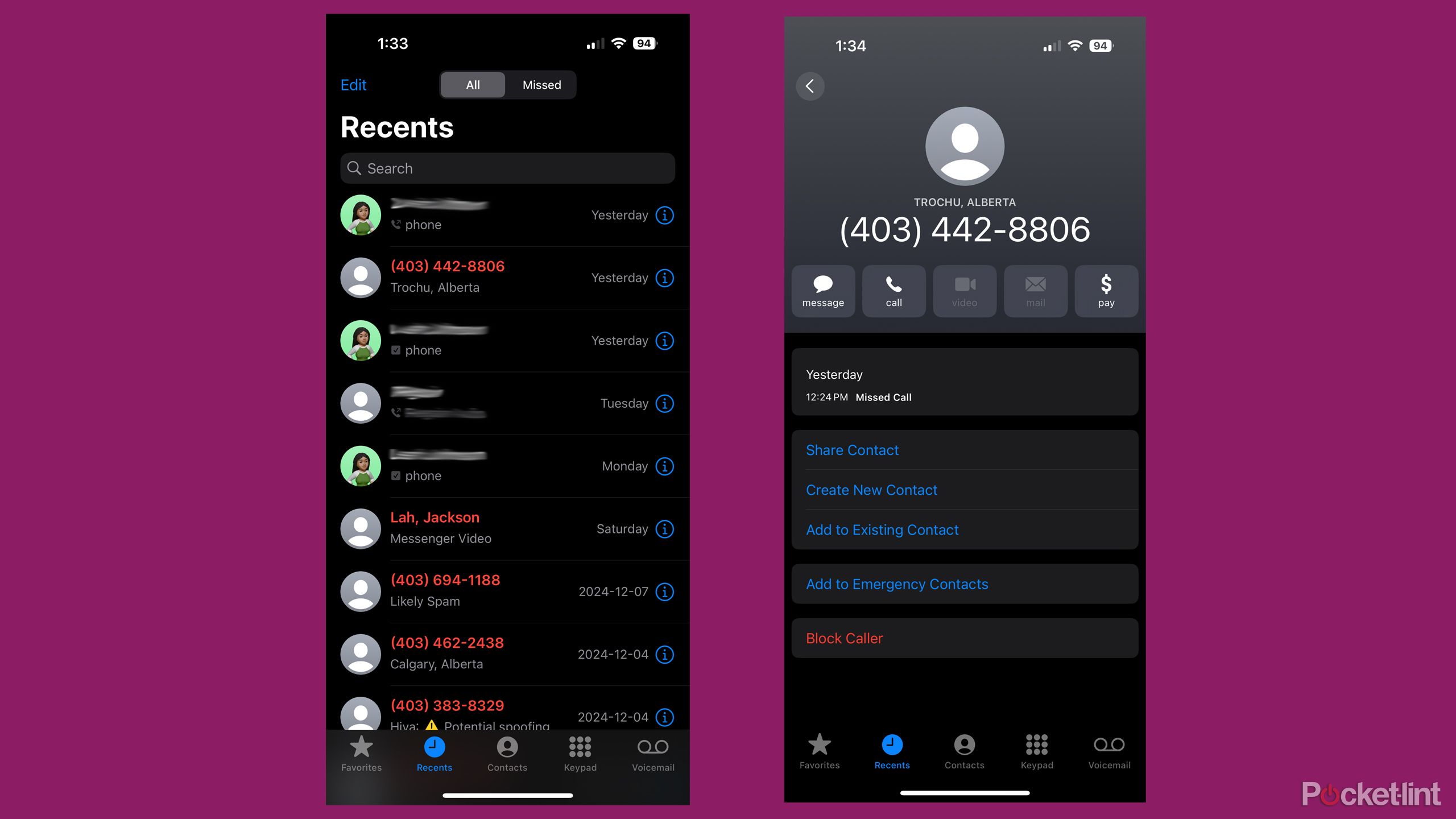Tap info button for Lah Jackson entry
This screenshot has width=1456, height=819.
coord(665,528)
